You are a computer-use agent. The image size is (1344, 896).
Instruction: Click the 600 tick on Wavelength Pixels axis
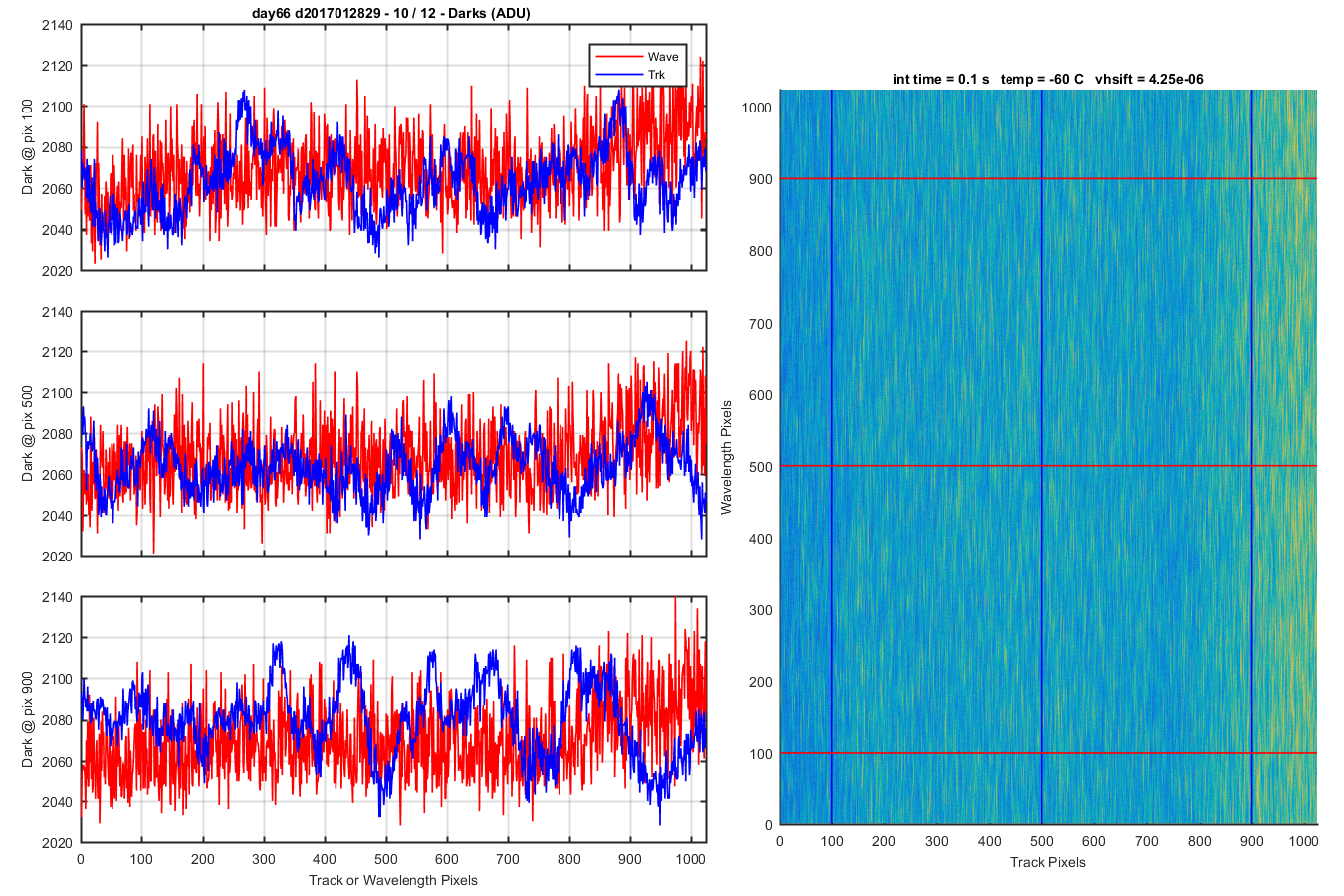click(x=761, y=395)
